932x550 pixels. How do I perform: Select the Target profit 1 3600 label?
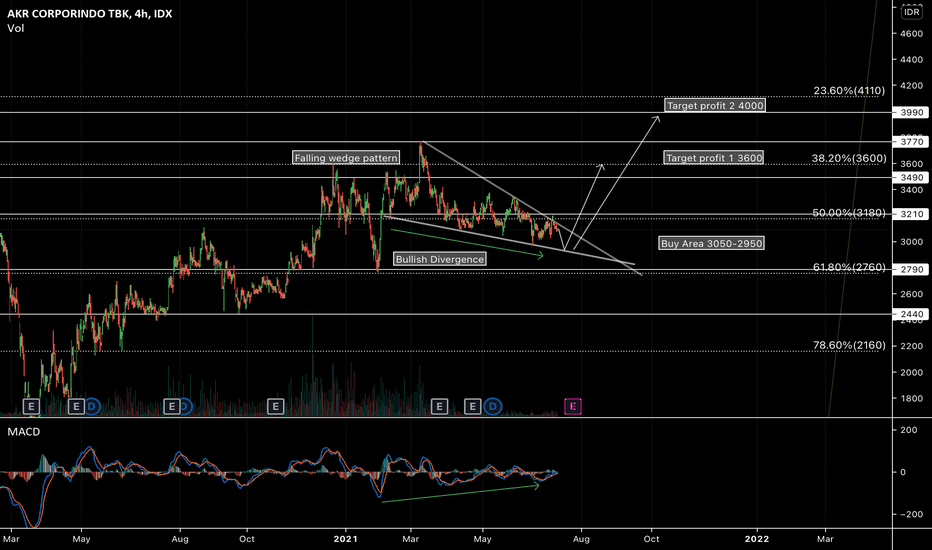point(714,158)
